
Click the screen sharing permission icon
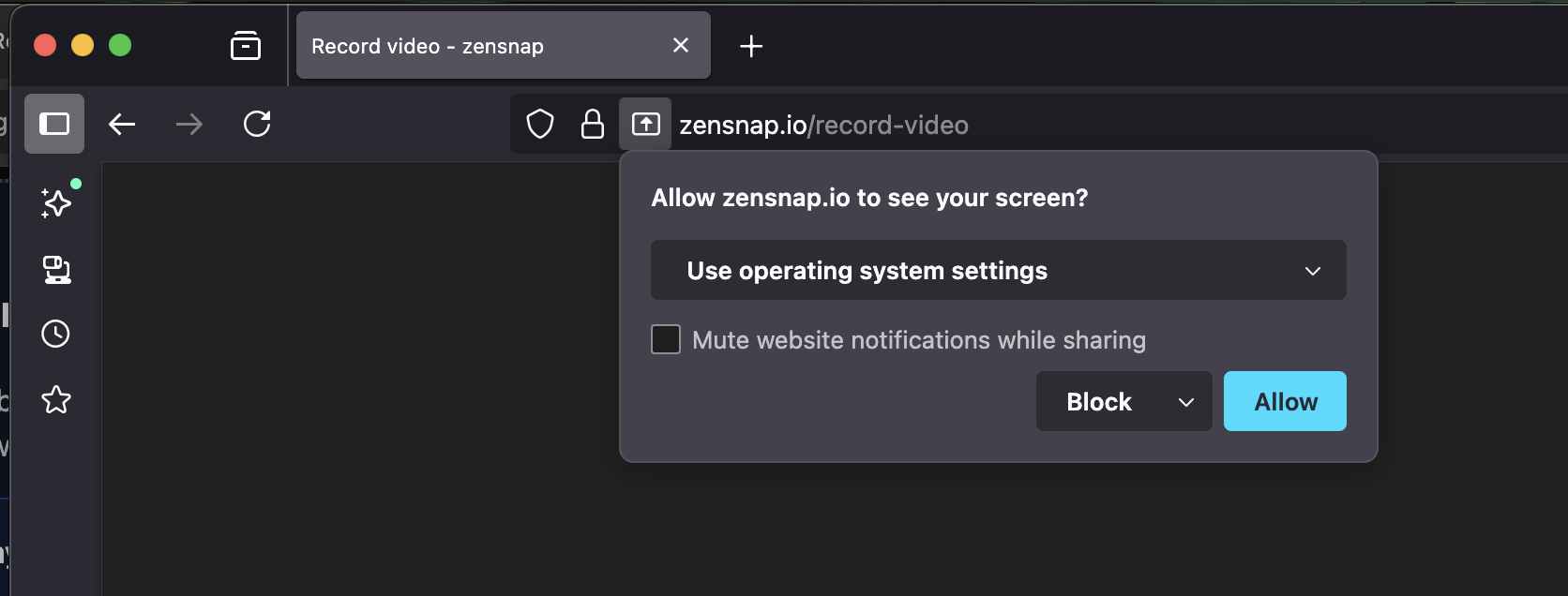tap(645, 124)
